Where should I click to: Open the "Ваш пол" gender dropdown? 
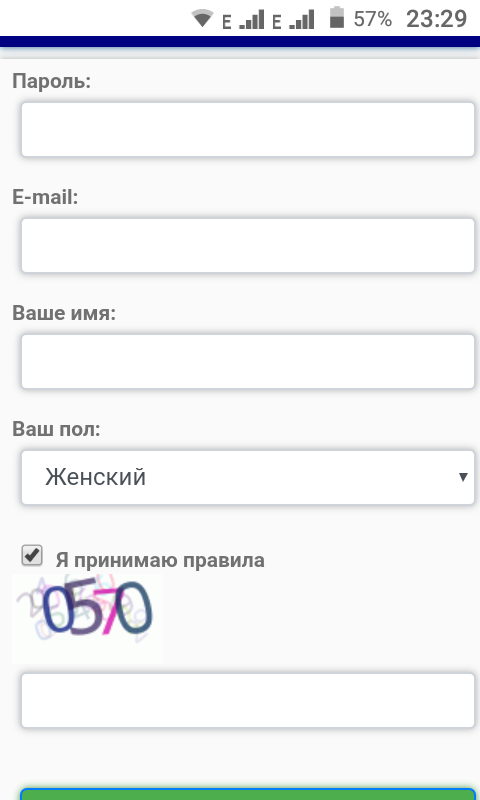(x=248, y=478)
